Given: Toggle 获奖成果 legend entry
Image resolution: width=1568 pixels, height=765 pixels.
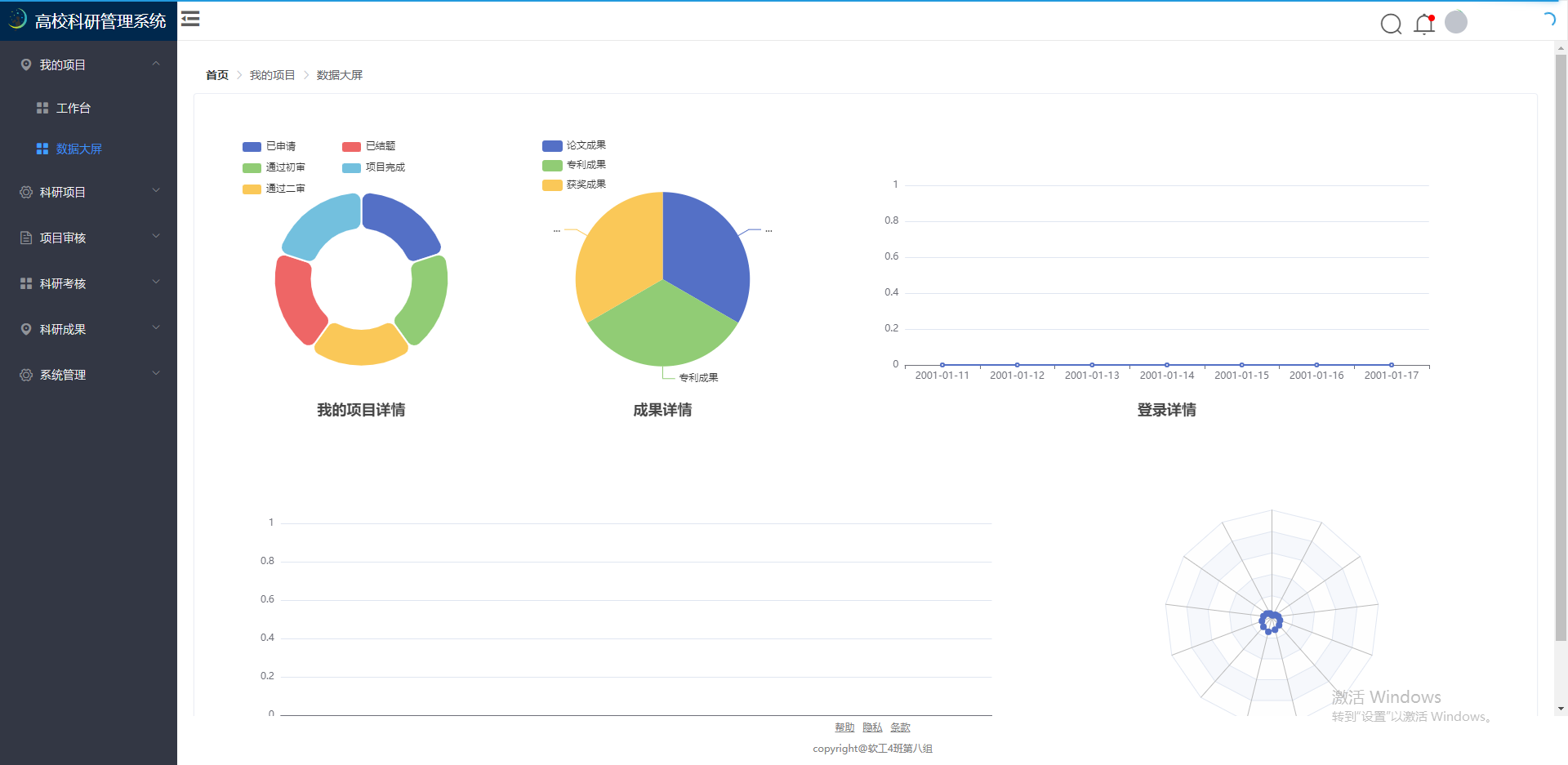Looking at the screenshot, I should point(574,185).
